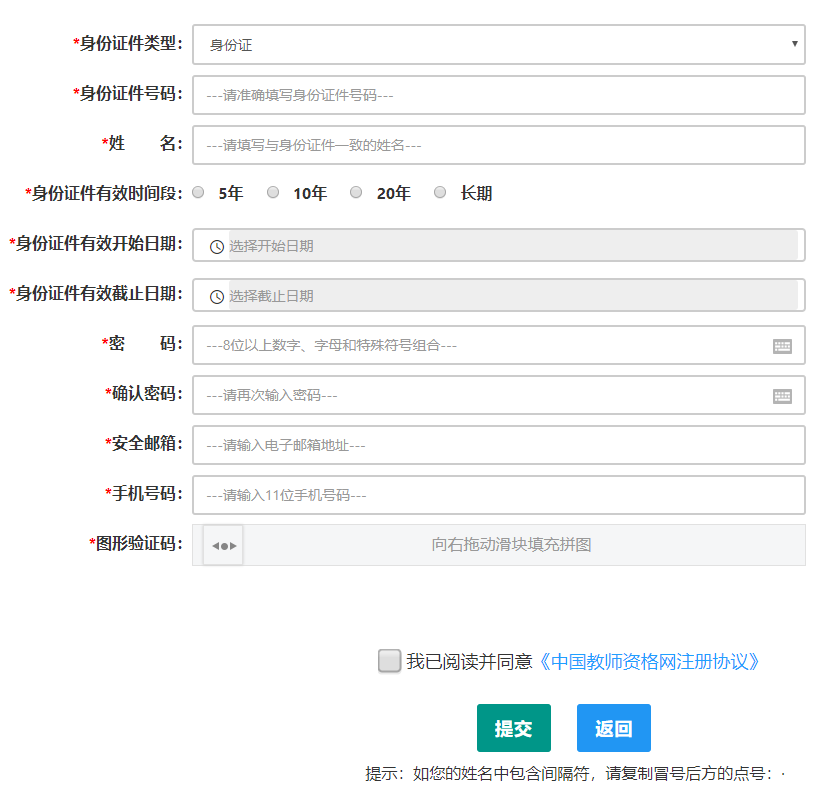This screenshot has width=825, height=797.
Task: Open virtual keyboard icon in confirm password field
Action: coord(782,396)
